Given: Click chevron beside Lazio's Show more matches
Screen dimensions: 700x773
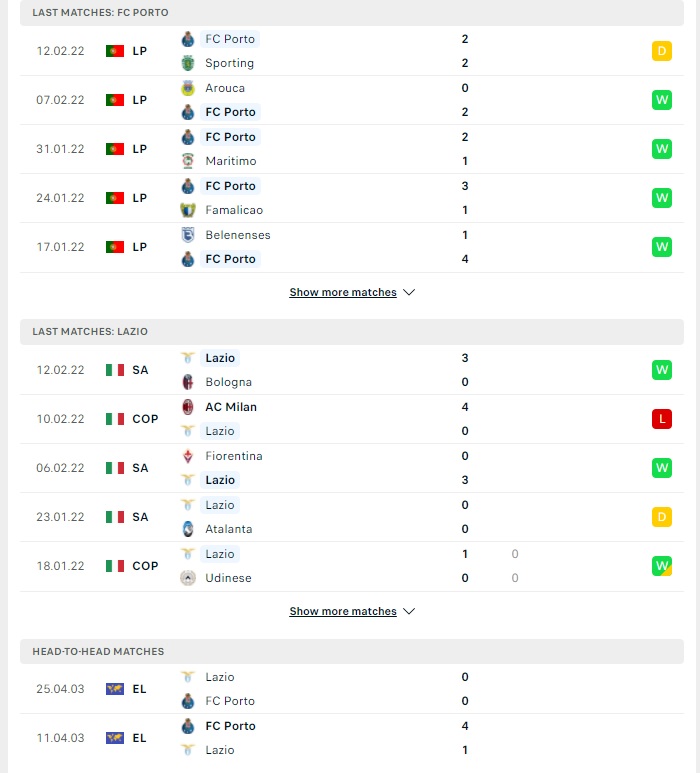Looking at the screenshot, I should (409, 611).
